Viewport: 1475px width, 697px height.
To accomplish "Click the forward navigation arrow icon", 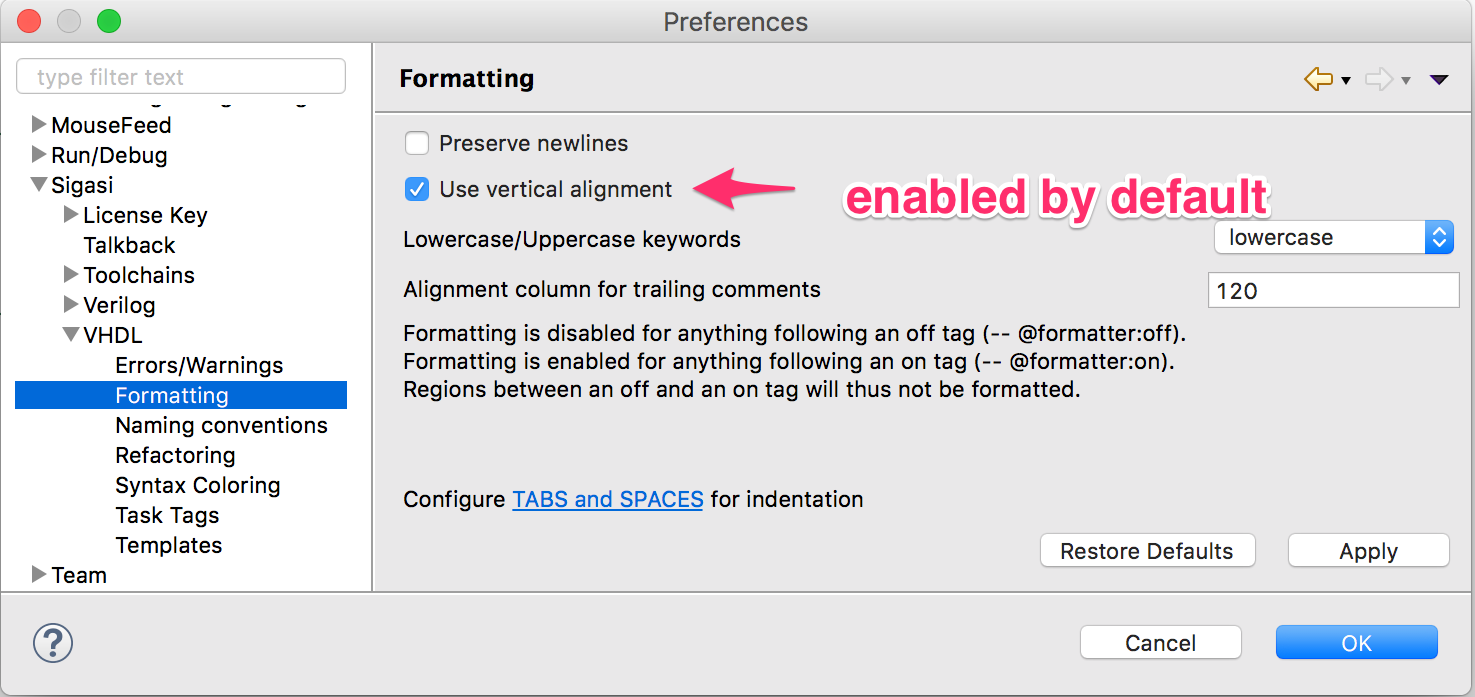I will point(1379,79).
